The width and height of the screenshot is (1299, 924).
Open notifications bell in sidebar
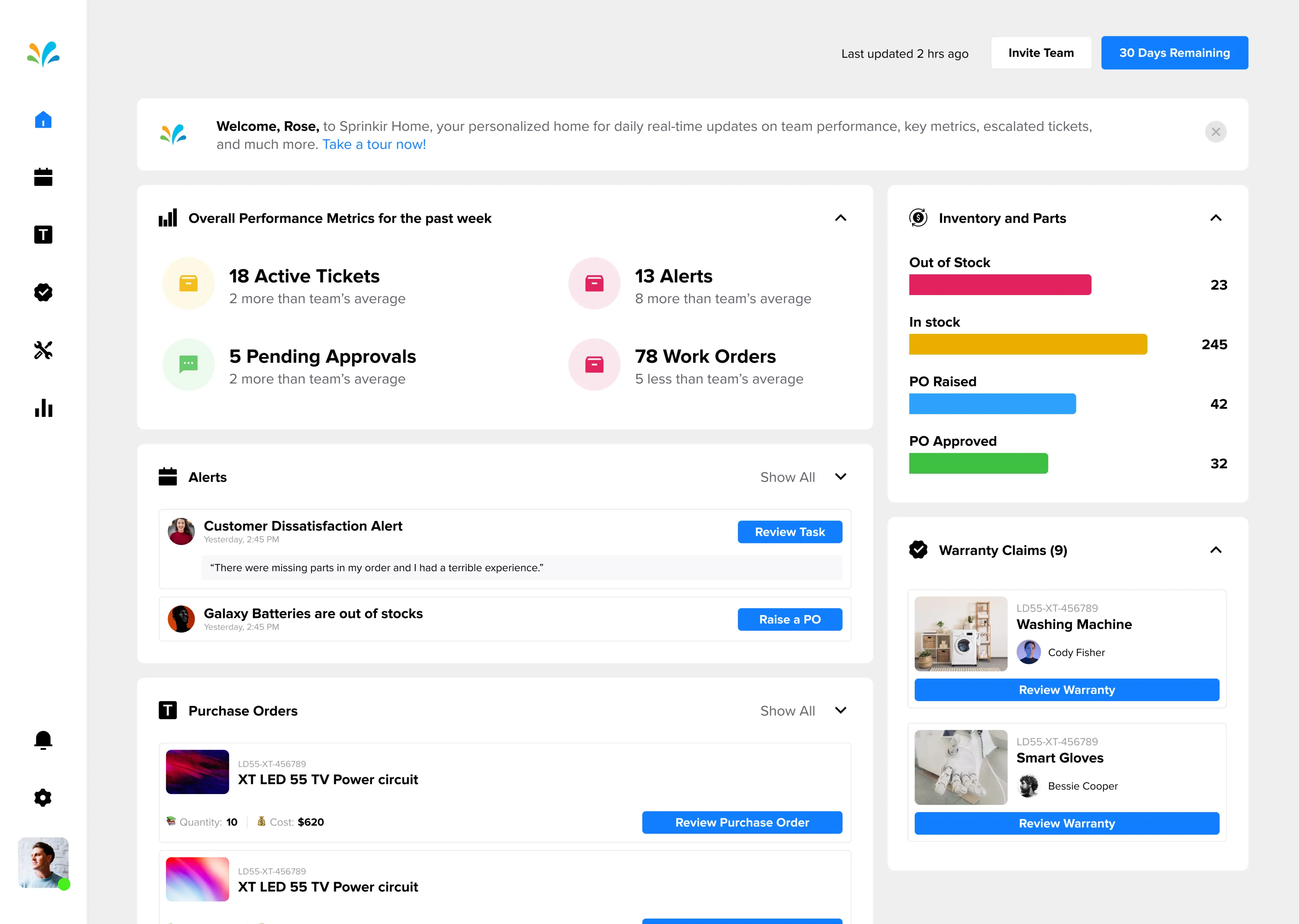pyautogui.click(x=43, y=740)
